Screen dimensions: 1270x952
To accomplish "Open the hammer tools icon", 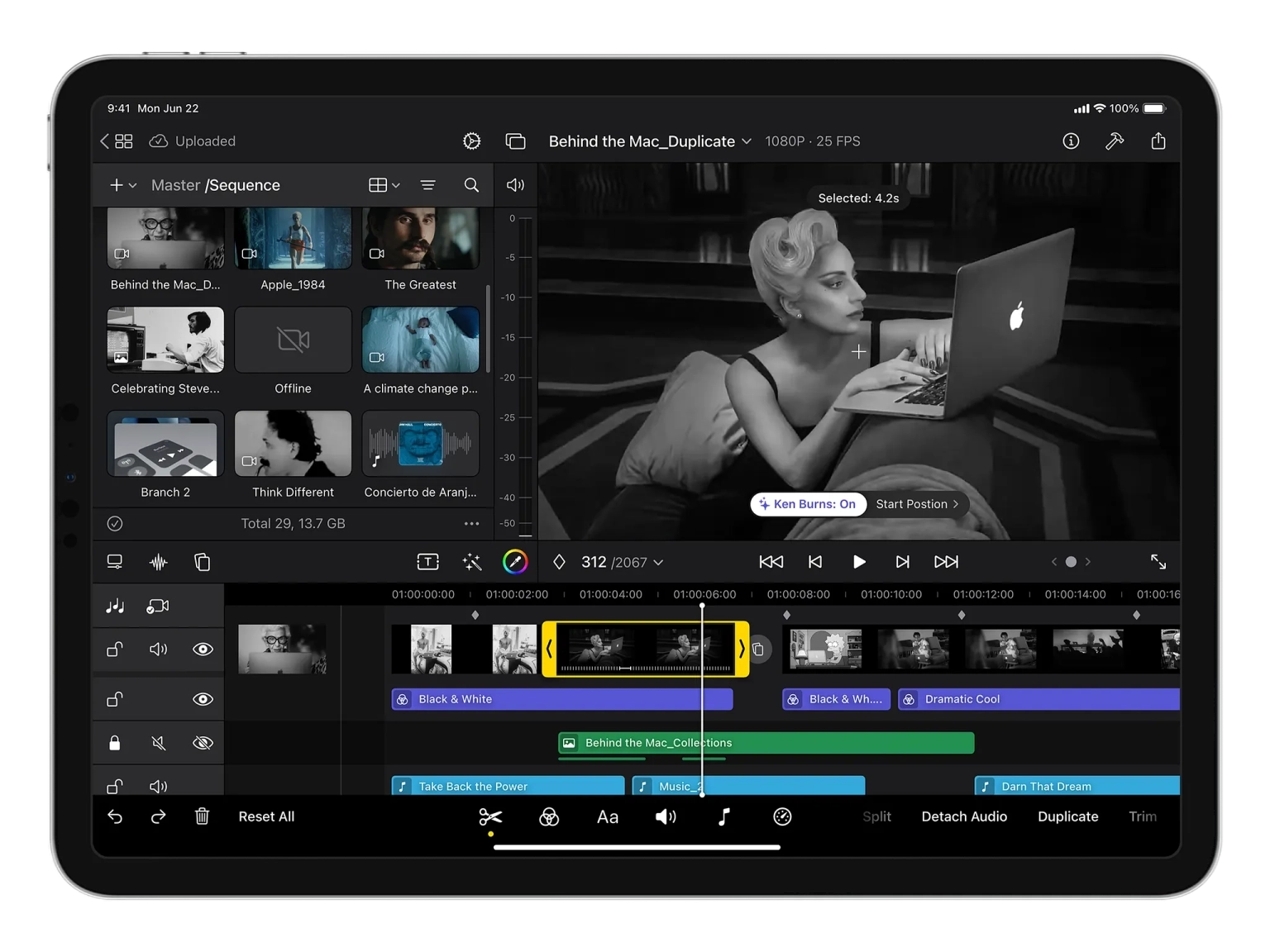I will pos(1115,141).
